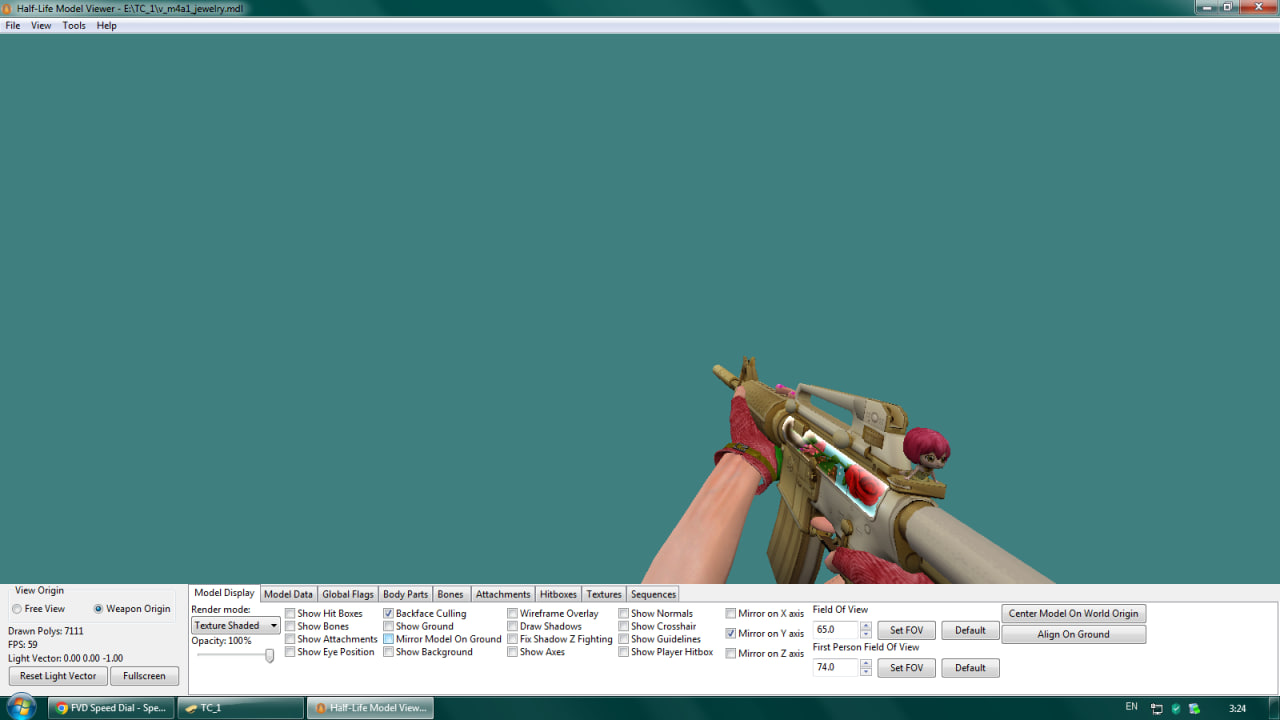The height and width of the screenshot is (720, 1280).
Task: Open the File menu
Action: coord(13,26)
